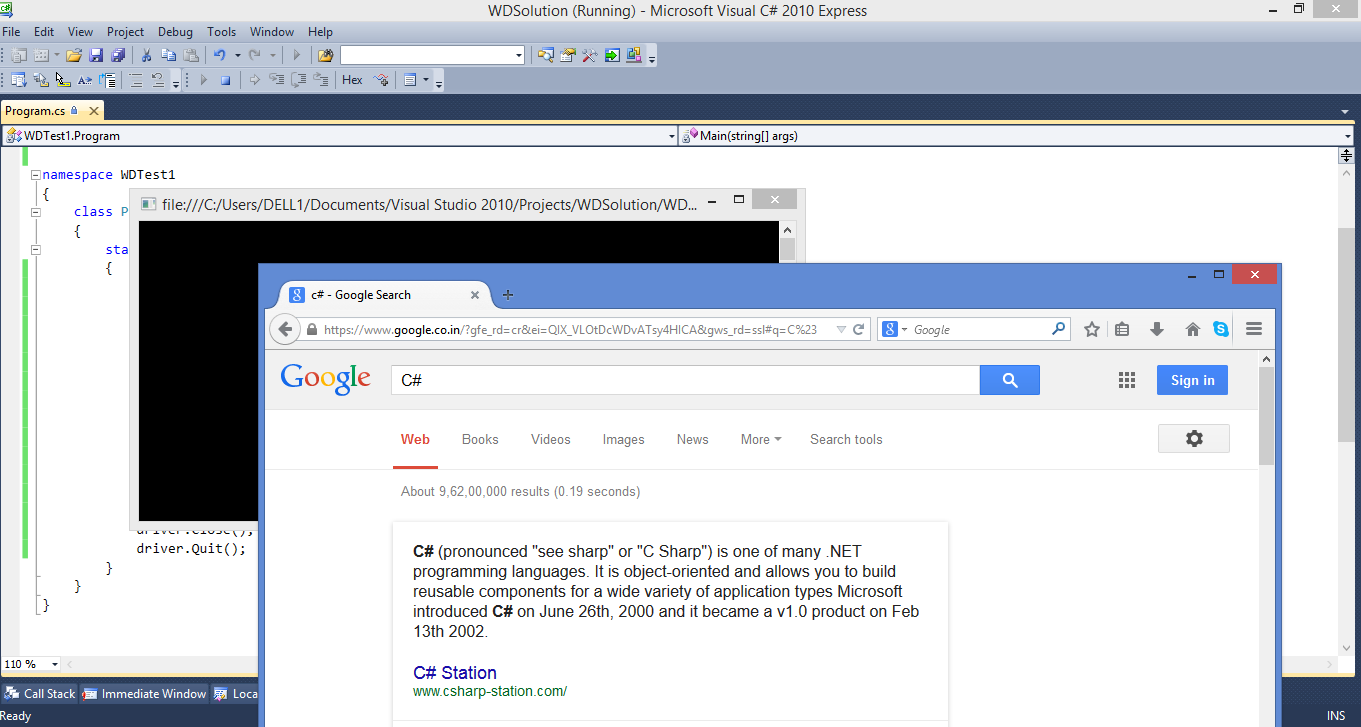Open the Images search results link
Screen dimensions: 1361x727
click(x=623, y=439)
